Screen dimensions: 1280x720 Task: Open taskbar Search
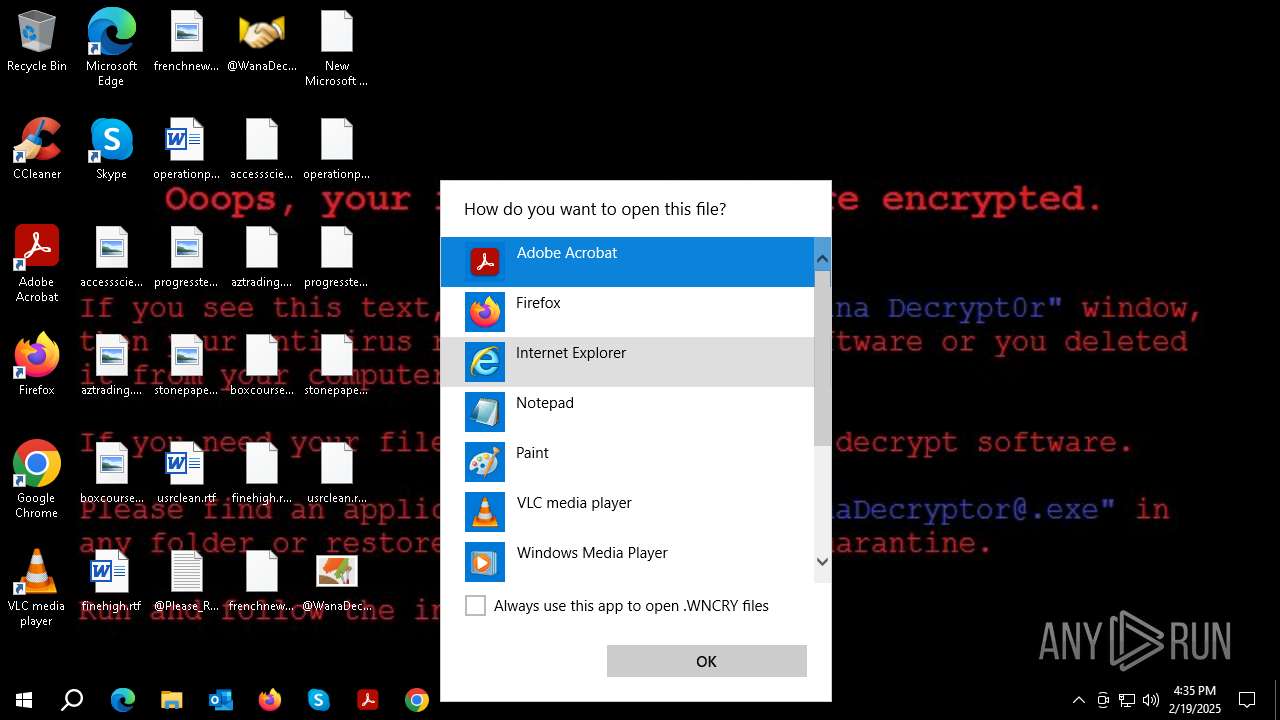[72, 700]
